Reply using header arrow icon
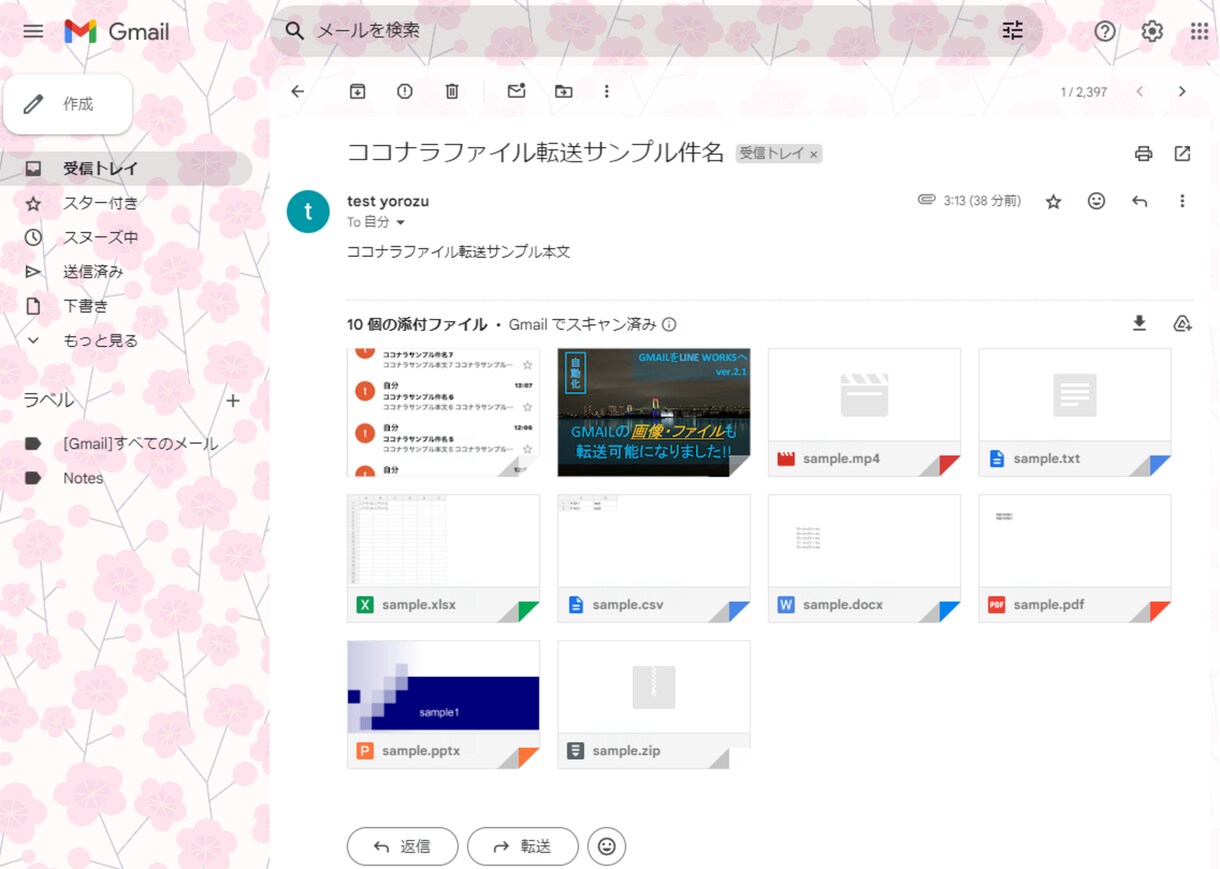1220x869 pixels. click(1139, 201)
